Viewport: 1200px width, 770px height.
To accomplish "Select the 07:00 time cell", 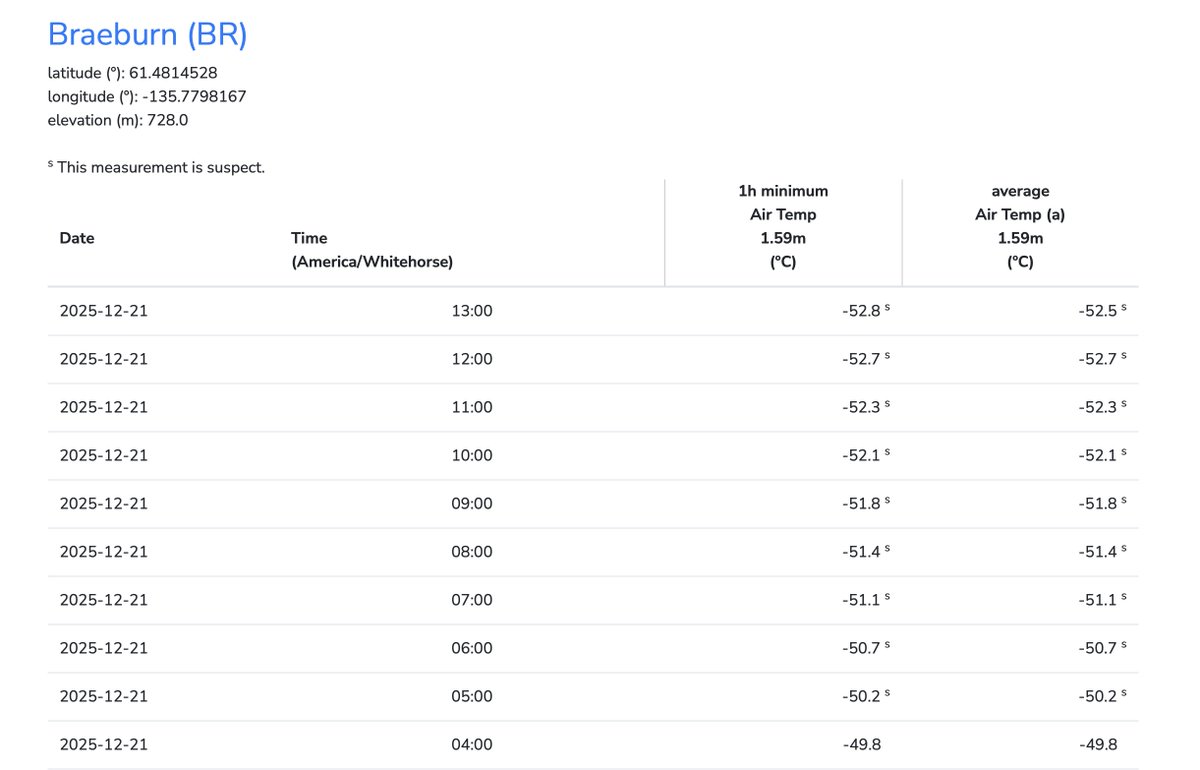I will (x=472, y=600).
